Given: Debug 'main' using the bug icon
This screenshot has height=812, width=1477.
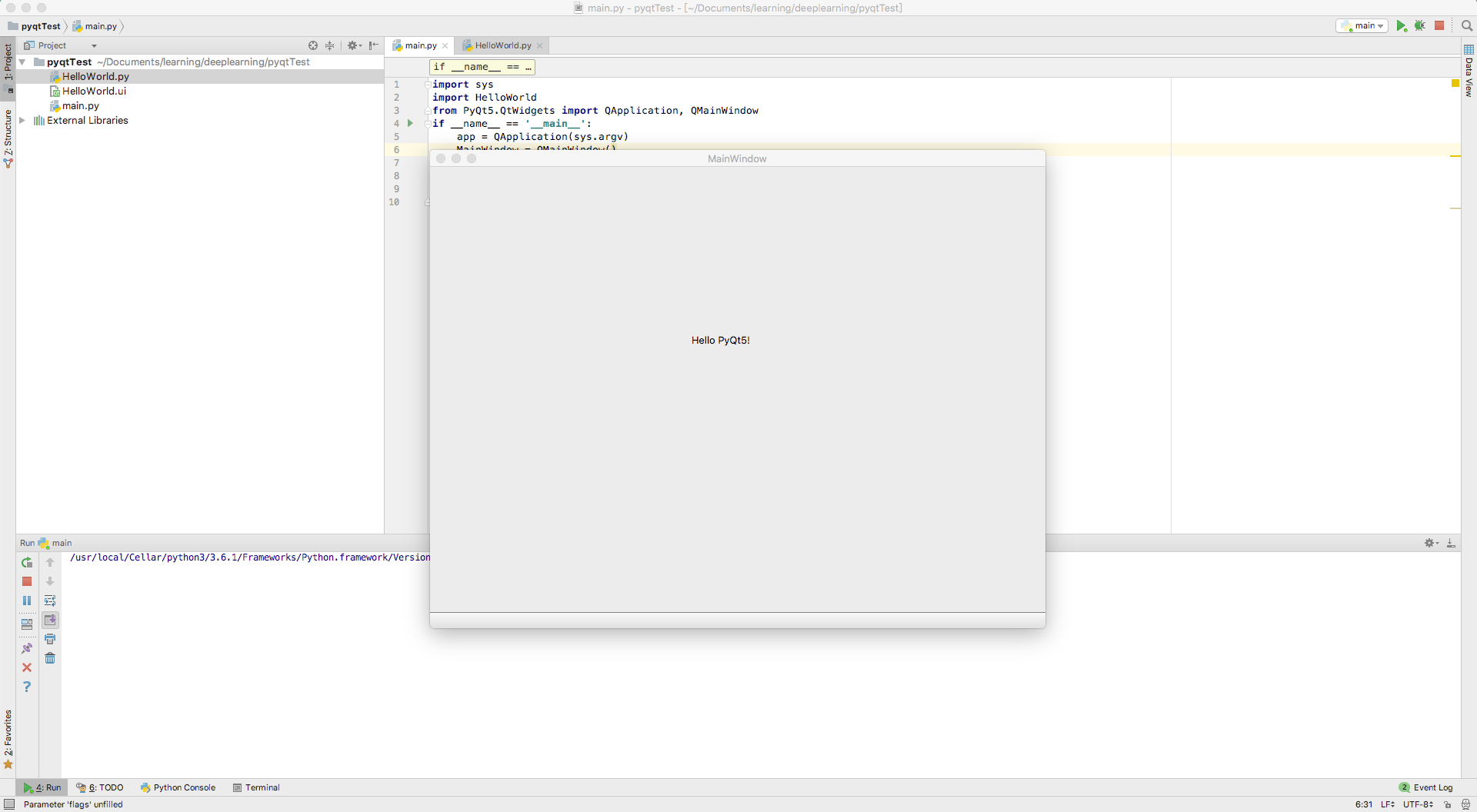Looking at the screenshot, I should coord(1420,25).
